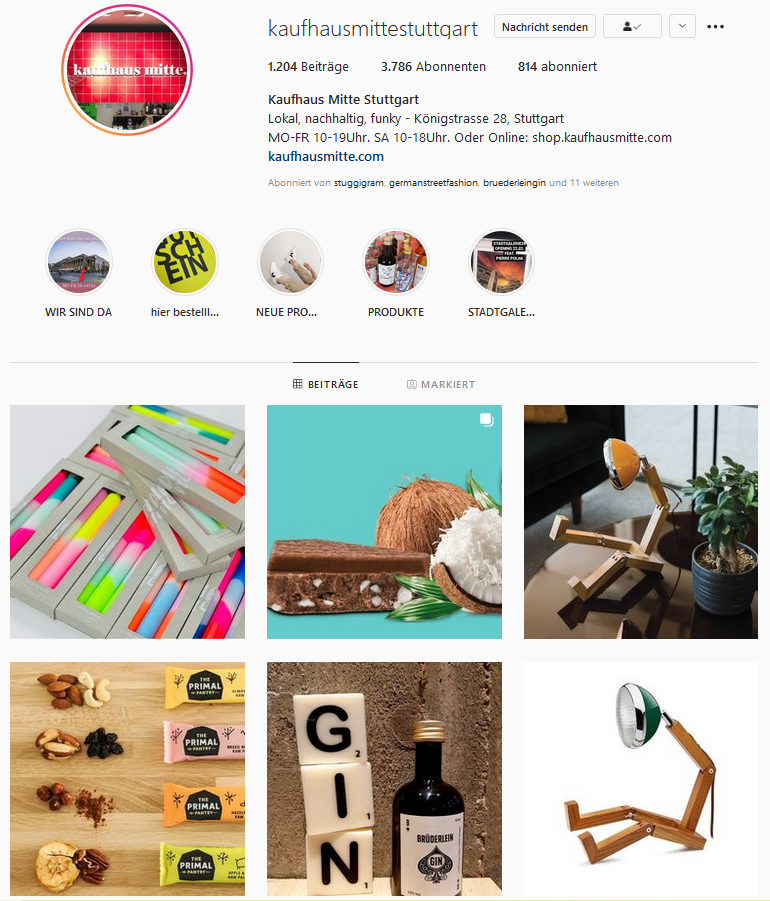The width and height of the screenshot is (770, 901).
Task: Click the following status person-check button
Action: coord(632,26)
